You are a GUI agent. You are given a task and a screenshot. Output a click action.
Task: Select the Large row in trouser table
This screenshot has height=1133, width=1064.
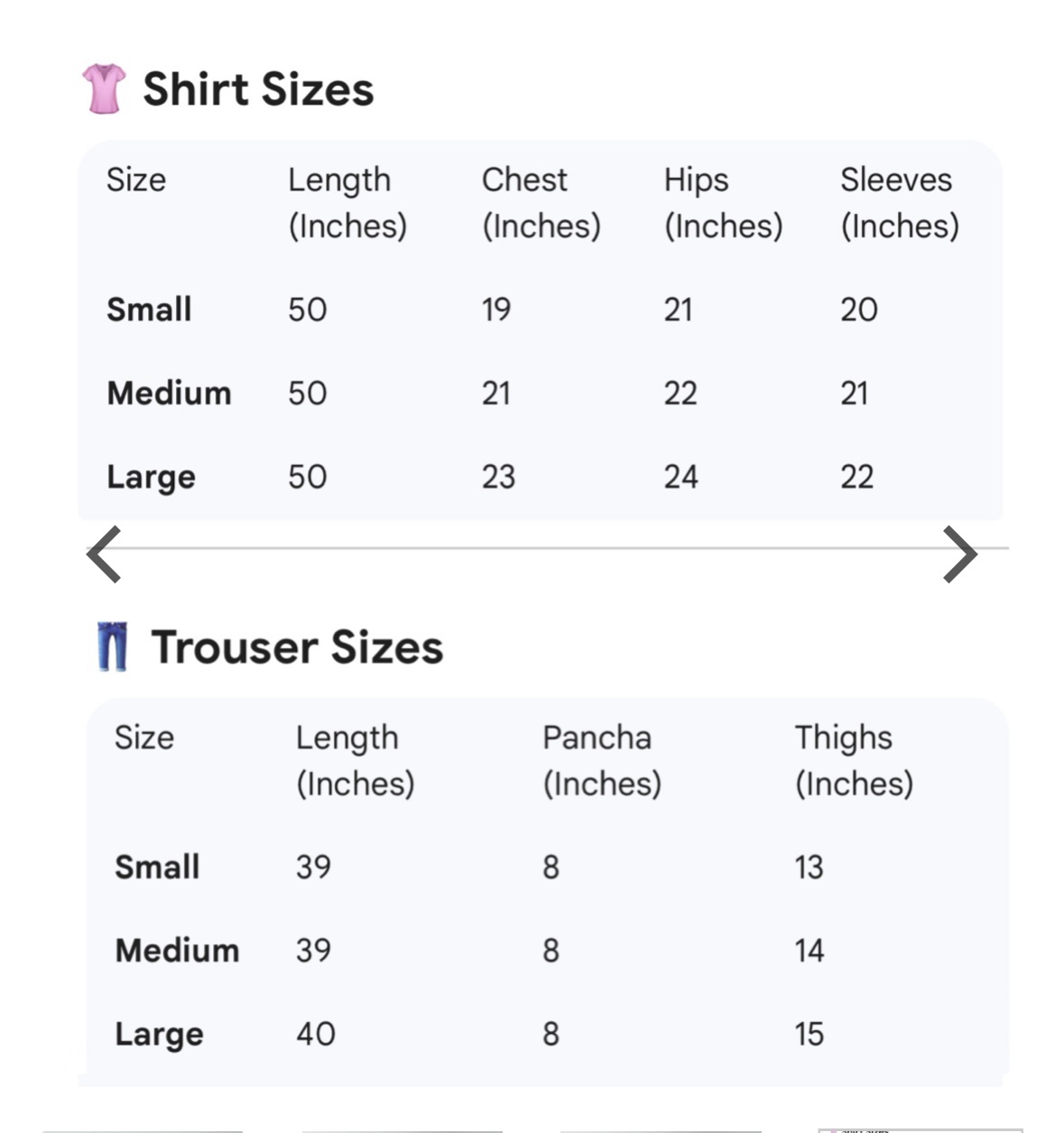(x=159, y=1035)
